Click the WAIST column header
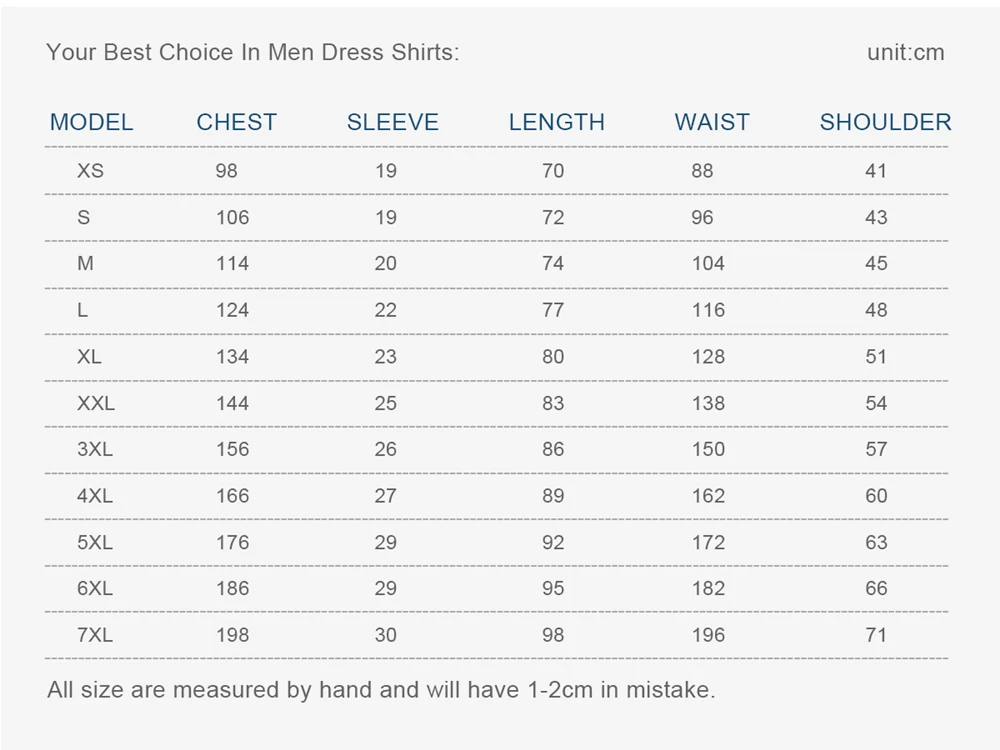 coord(711,122)
